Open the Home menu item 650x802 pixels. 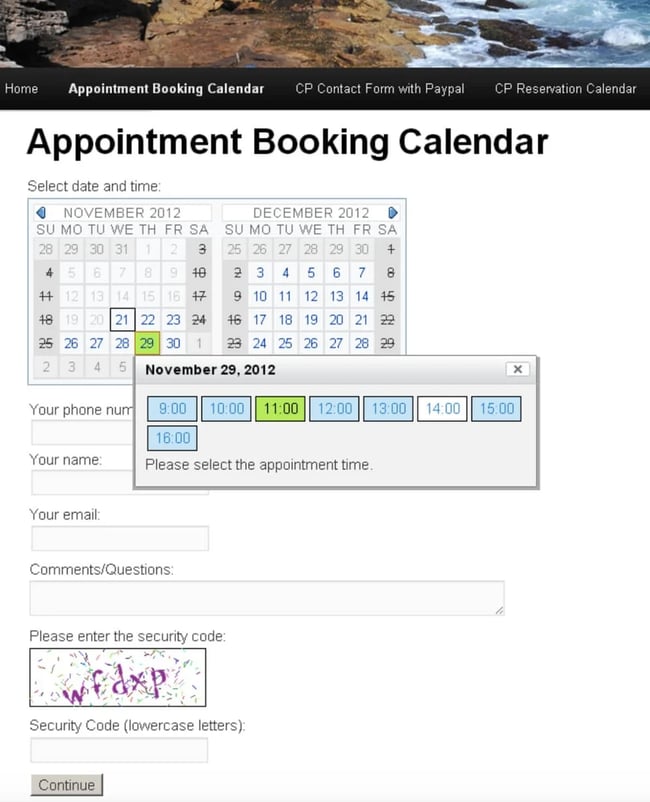(x=21, y=89)
